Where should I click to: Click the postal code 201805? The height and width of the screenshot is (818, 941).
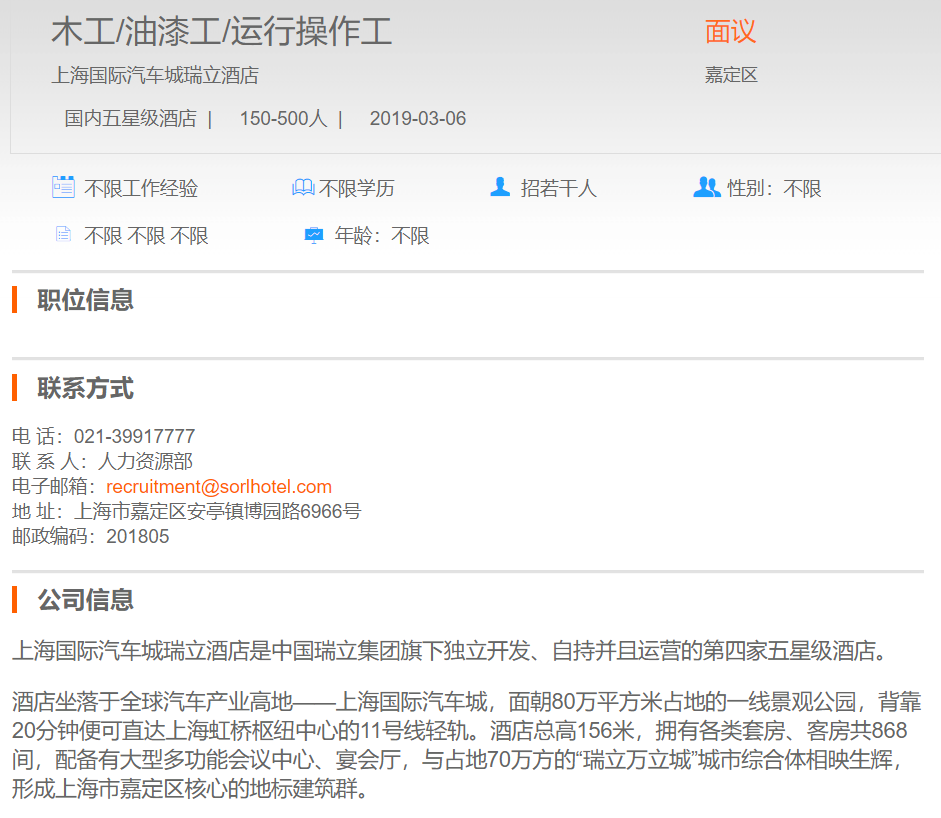point(138,536)
